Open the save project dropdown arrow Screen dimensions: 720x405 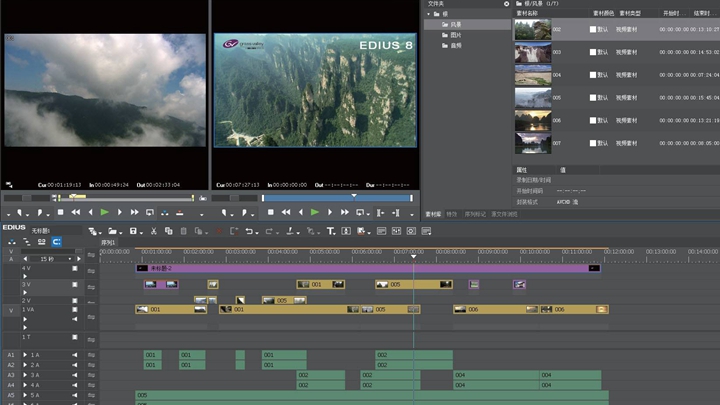point(140,233)
